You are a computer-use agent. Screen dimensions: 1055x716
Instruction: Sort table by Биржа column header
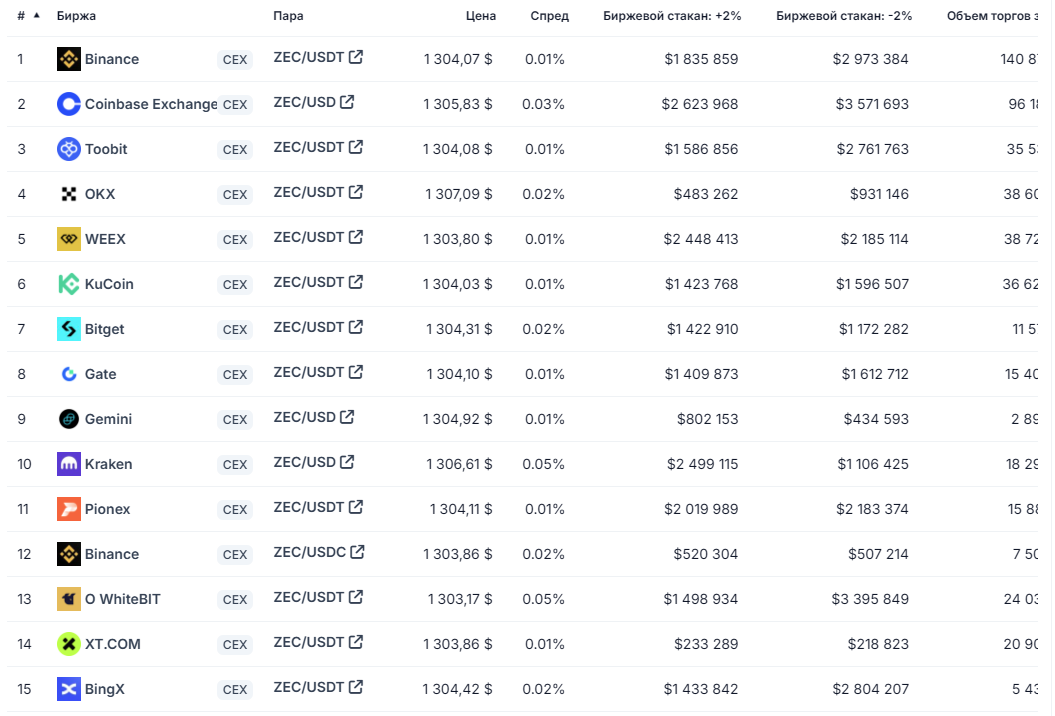click(76, 15)
